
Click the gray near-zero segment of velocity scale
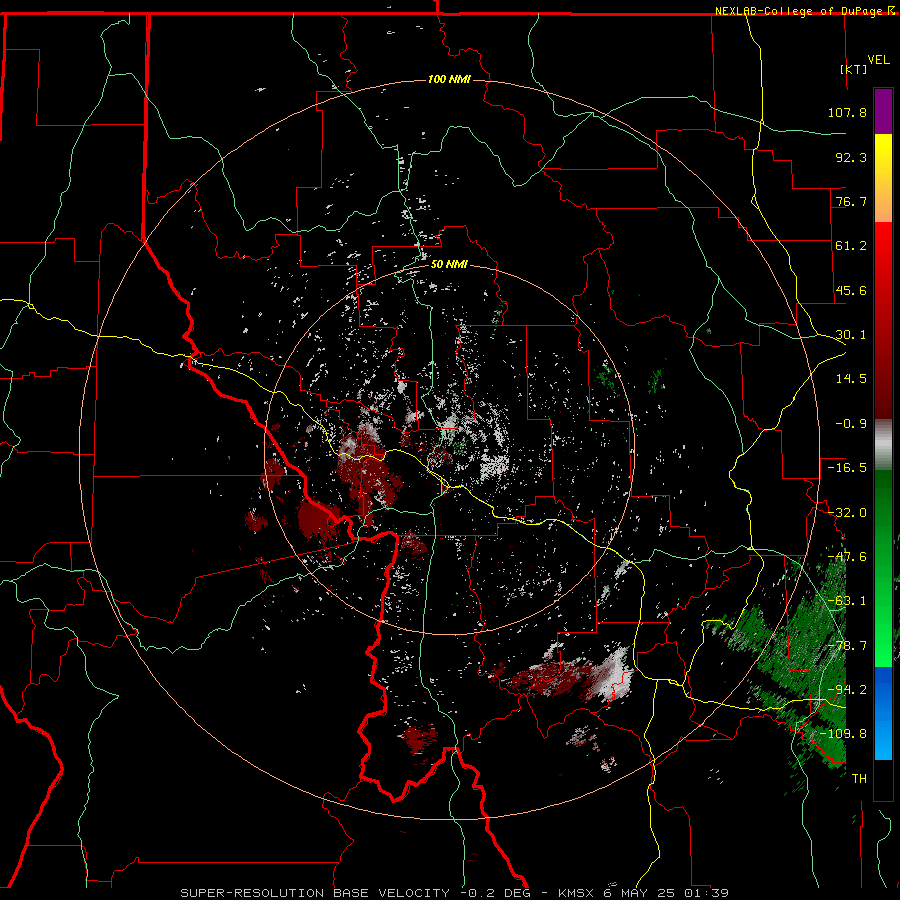(883, 445)
